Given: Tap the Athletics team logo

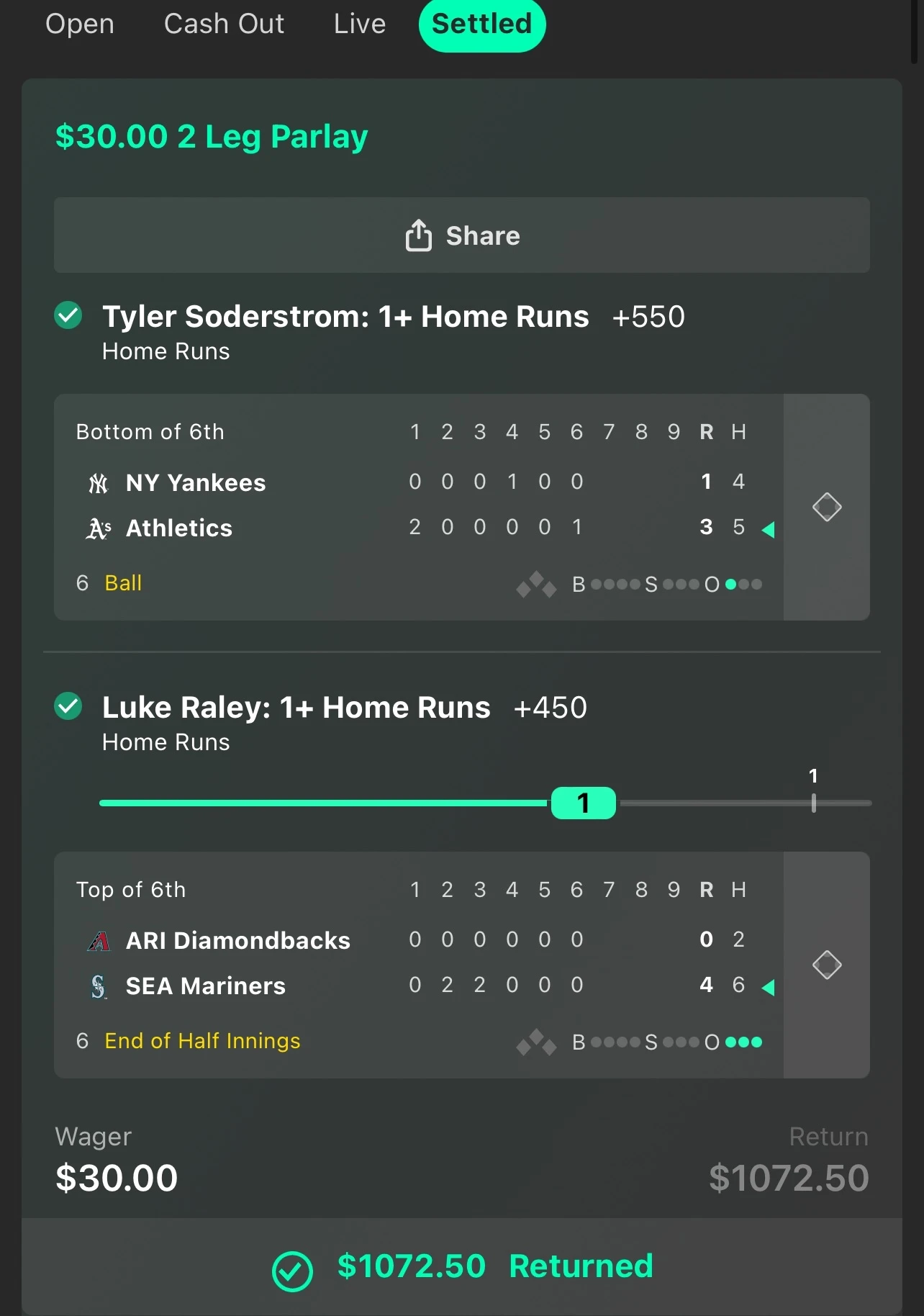Looking at the screenshot, I should (99, 528).
